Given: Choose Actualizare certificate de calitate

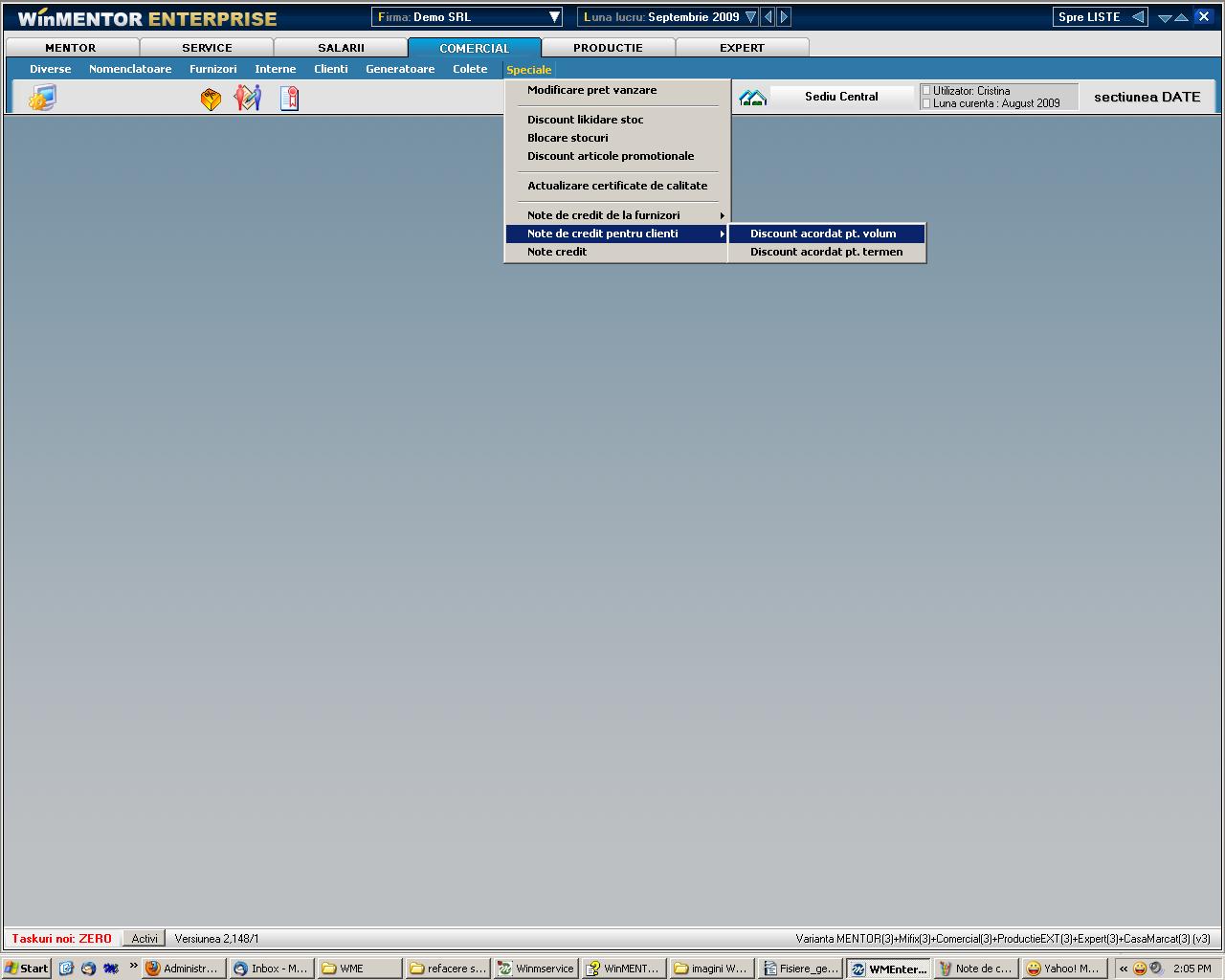Looking at the screenshot, I should pyautogui.click(x=617, y=186).
